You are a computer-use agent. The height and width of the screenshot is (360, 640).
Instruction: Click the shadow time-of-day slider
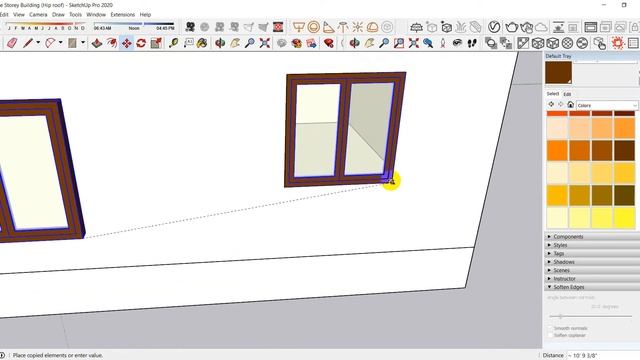coord(134,24)
